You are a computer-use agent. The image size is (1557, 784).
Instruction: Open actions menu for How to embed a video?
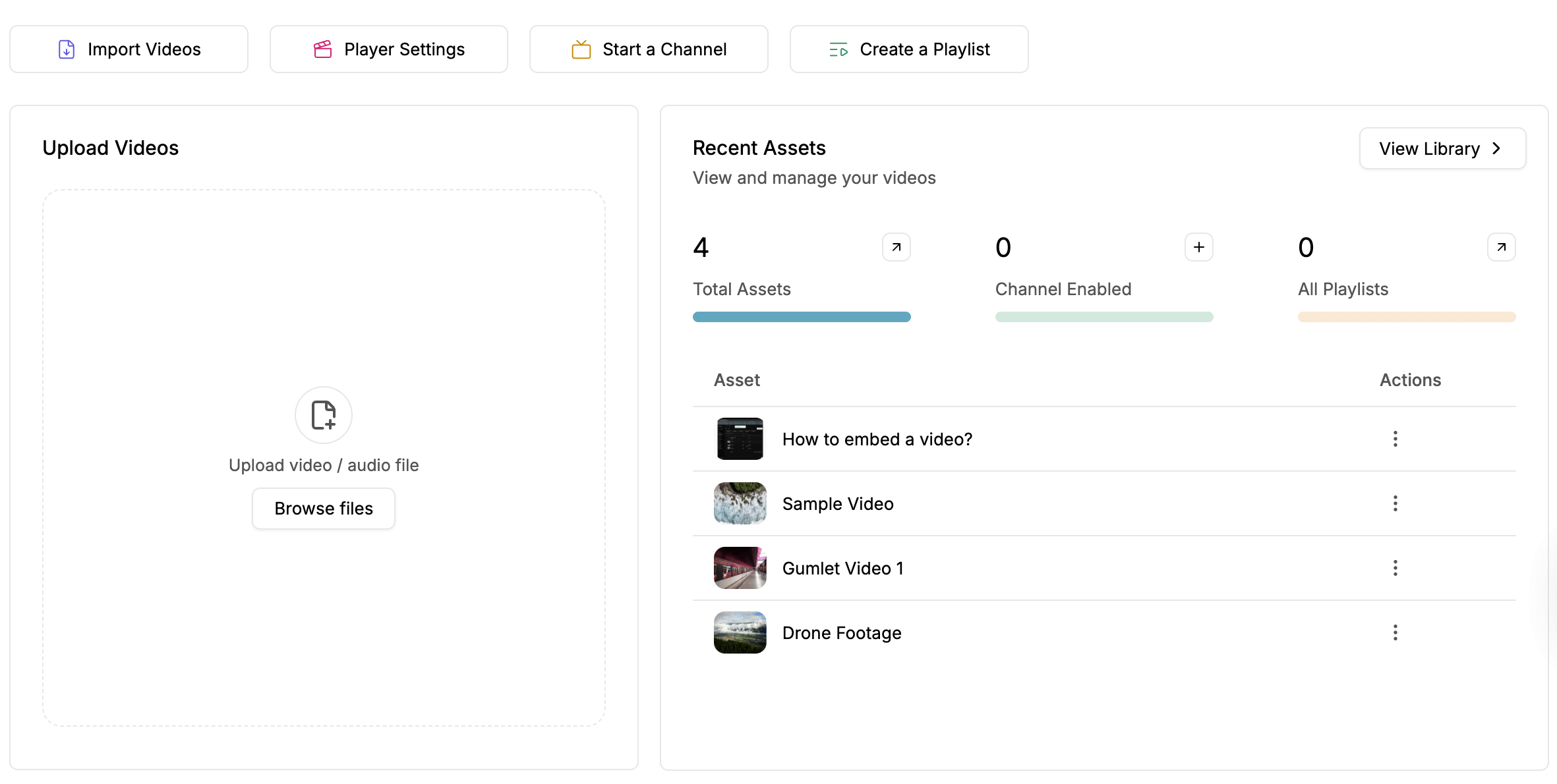pyautogui.click(x=1395, y=439)
